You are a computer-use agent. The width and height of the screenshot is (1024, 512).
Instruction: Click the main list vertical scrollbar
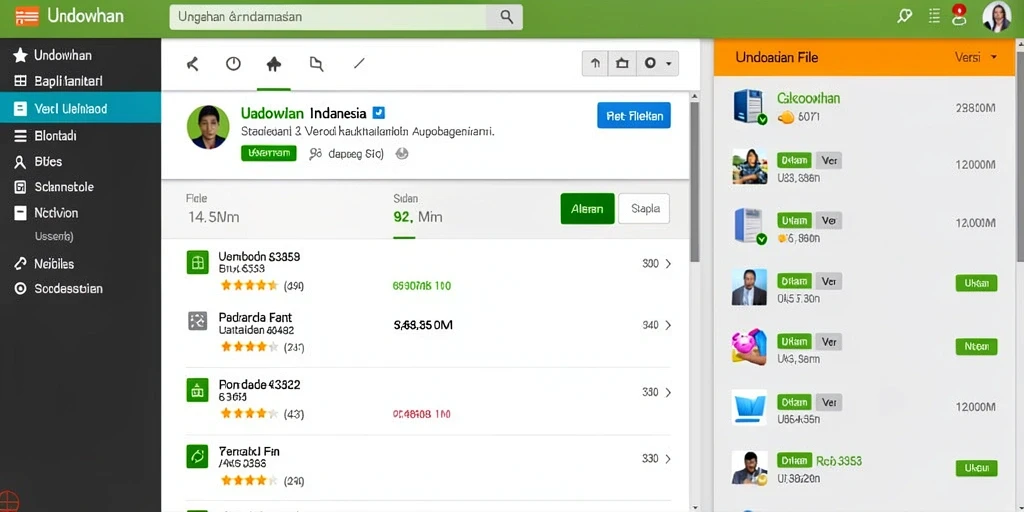click(x=694, y=182)
